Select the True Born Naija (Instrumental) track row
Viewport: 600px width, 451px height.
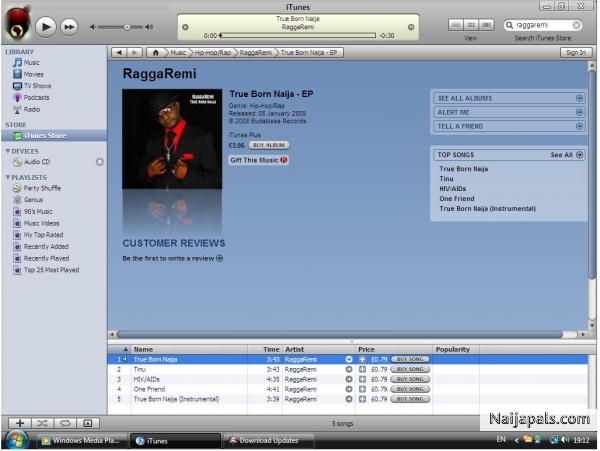point(347,399)
